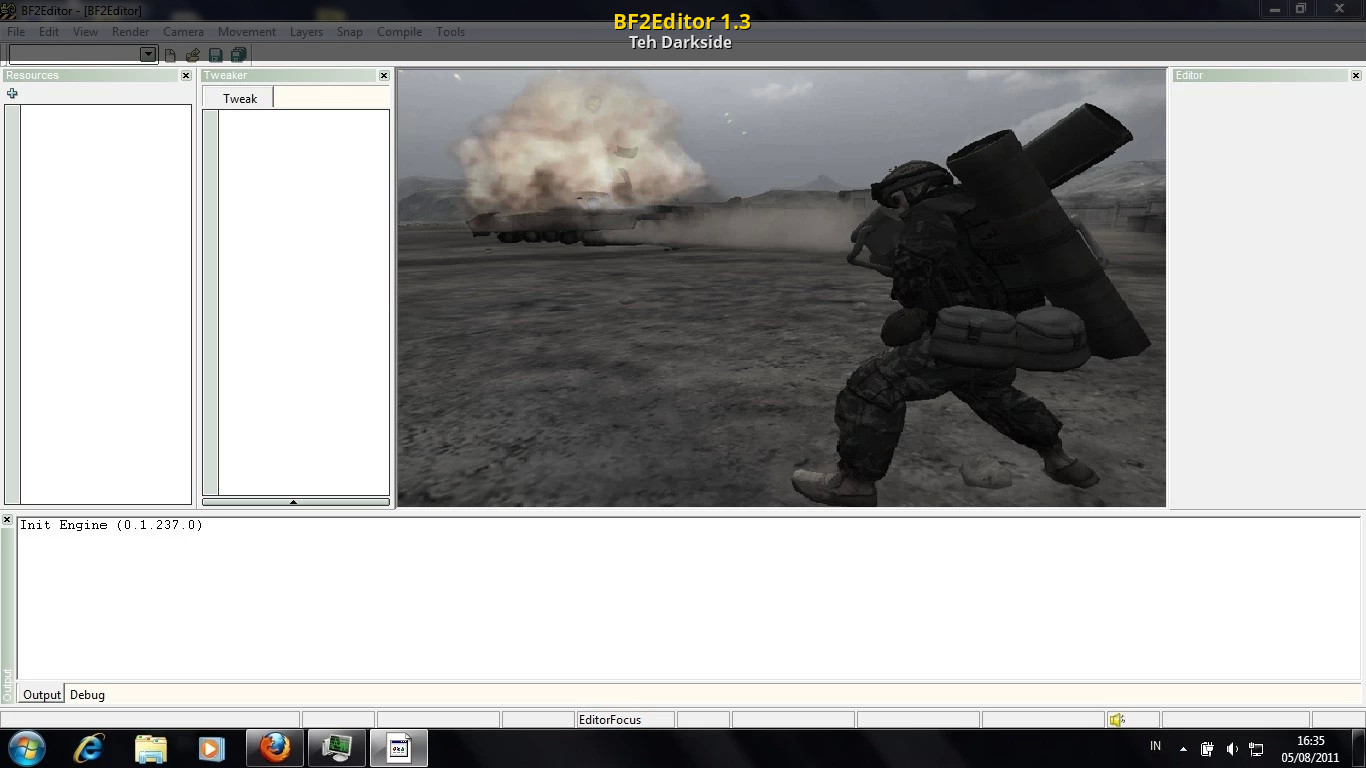
Task: Close the Resources panel
Action: click(x=186, y=76)
